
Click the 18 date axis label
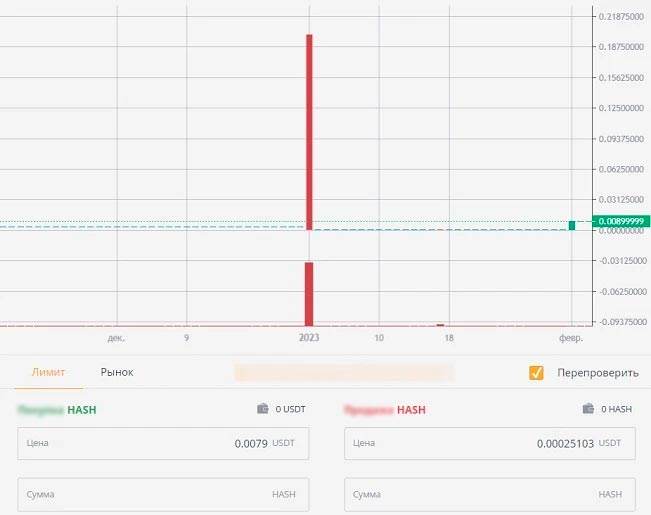[449, 338]
